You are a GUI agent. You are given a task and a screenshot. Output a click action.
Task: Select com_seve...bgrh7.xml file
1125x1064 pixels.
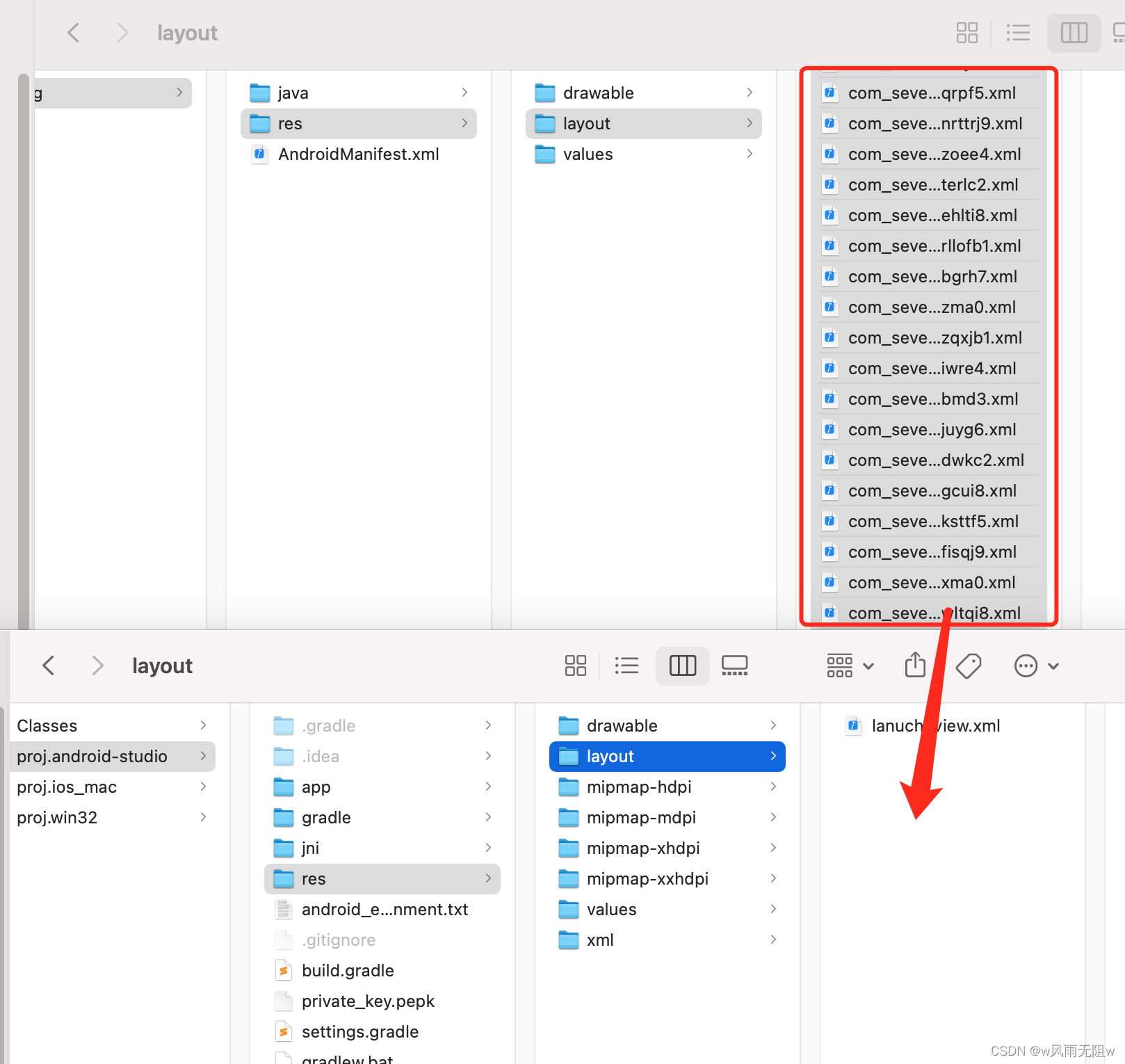point(929,276)
